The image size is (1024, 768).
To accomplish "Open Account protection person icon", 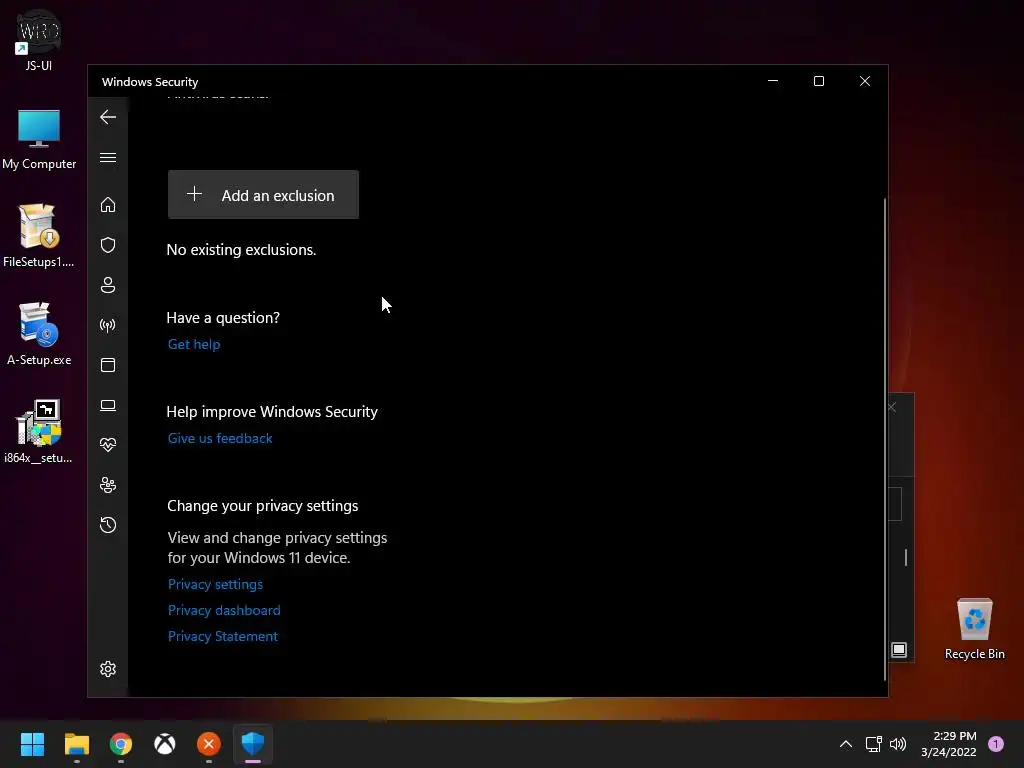I will click(x=108, y=285).
